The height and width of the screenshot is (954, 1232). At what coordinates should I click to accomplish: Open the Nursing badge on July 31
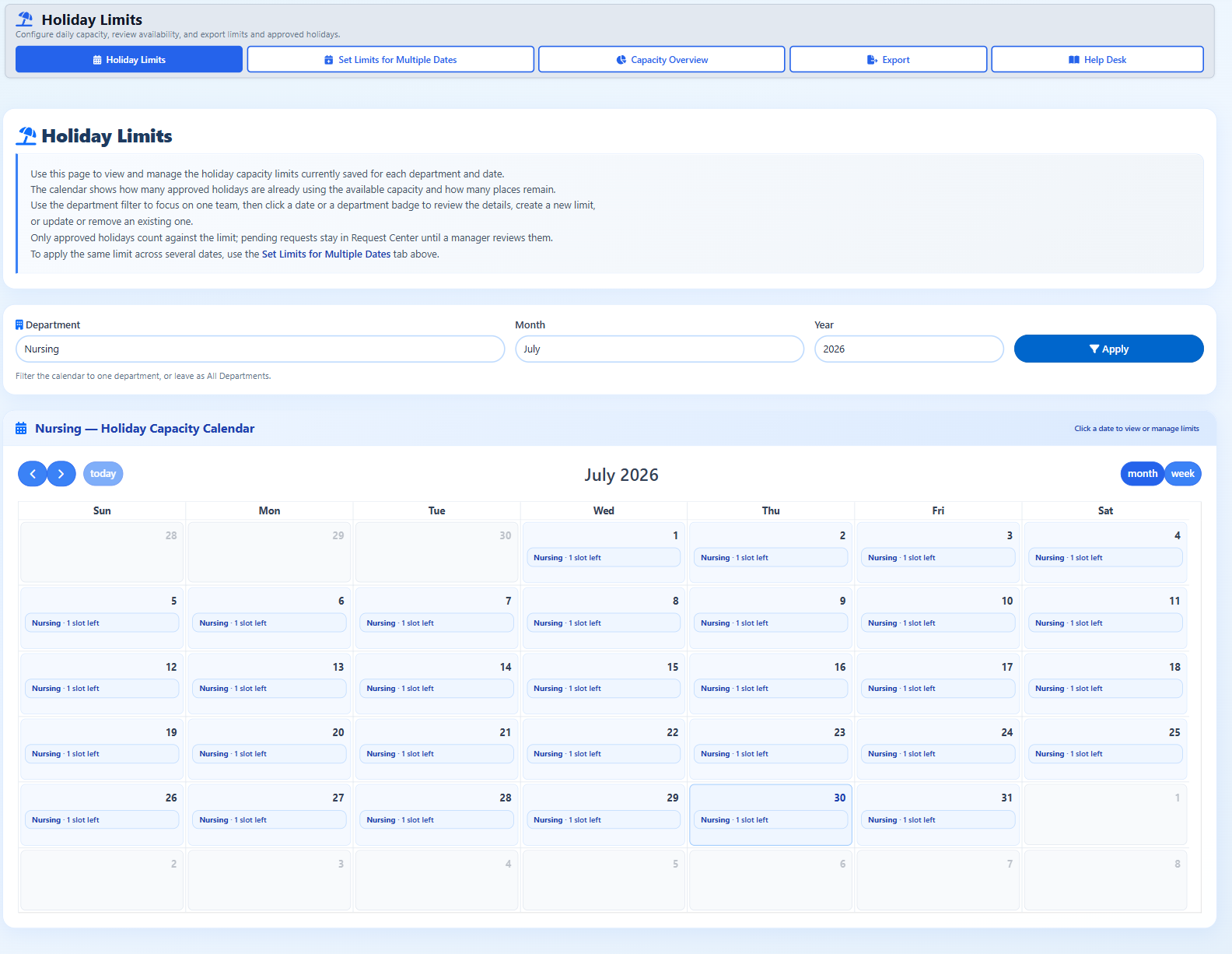click(x=938, y=820)
